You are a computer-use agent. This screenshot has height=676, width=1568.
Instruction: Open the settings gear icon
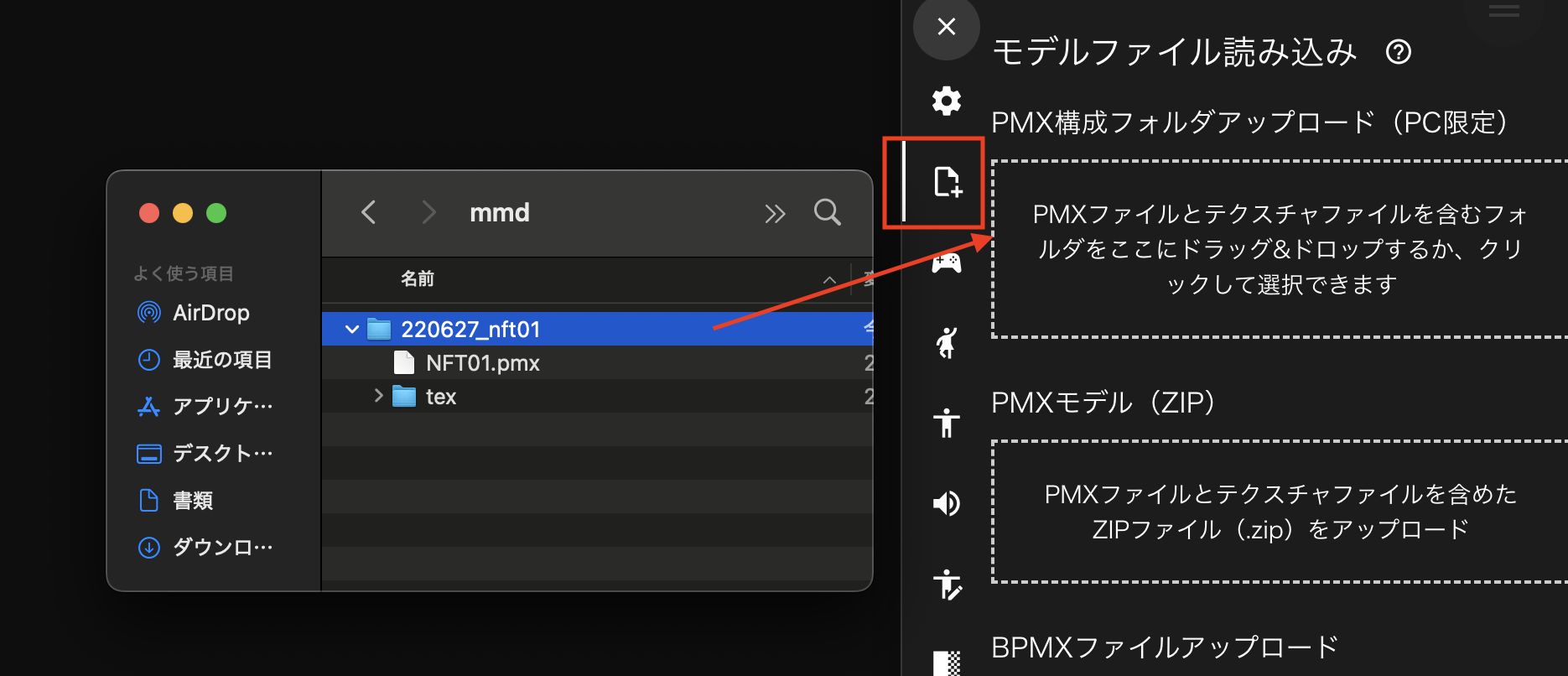[x=946, y=101]
